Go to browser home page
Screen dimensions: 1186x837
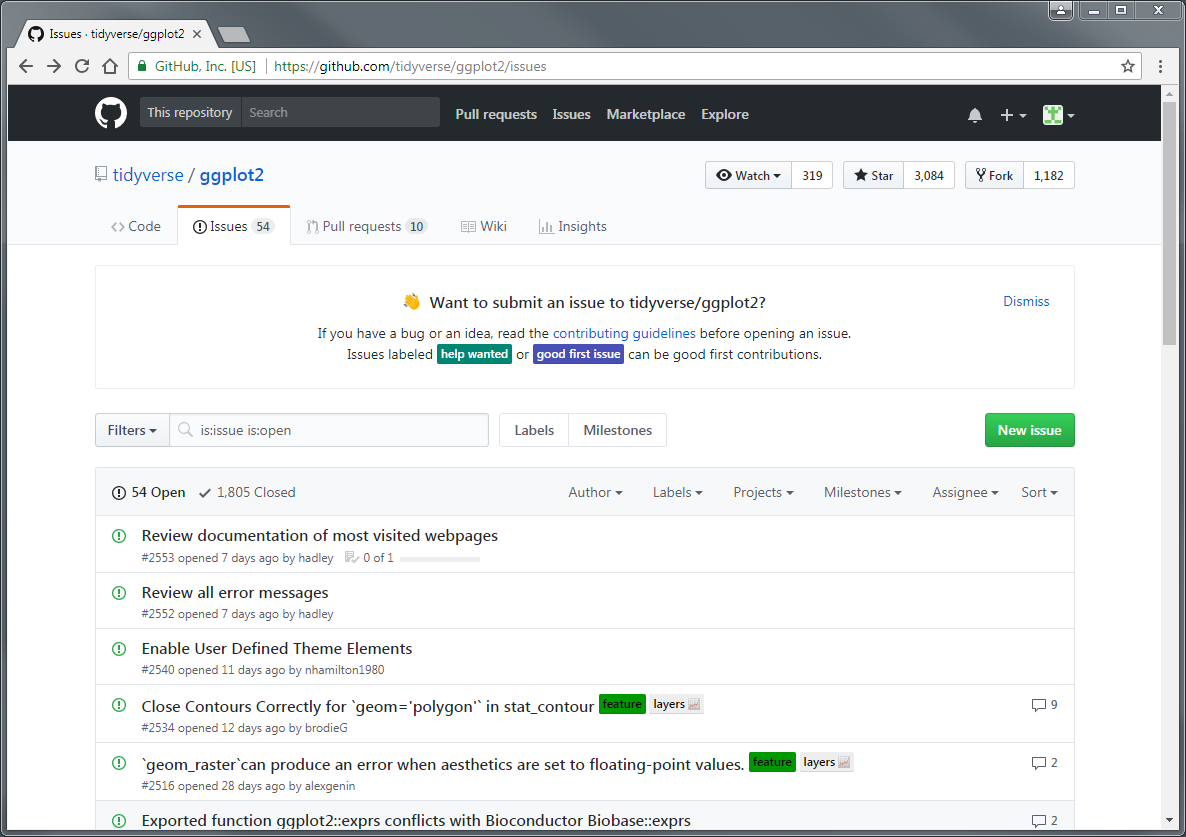click(x=110, y=67)
